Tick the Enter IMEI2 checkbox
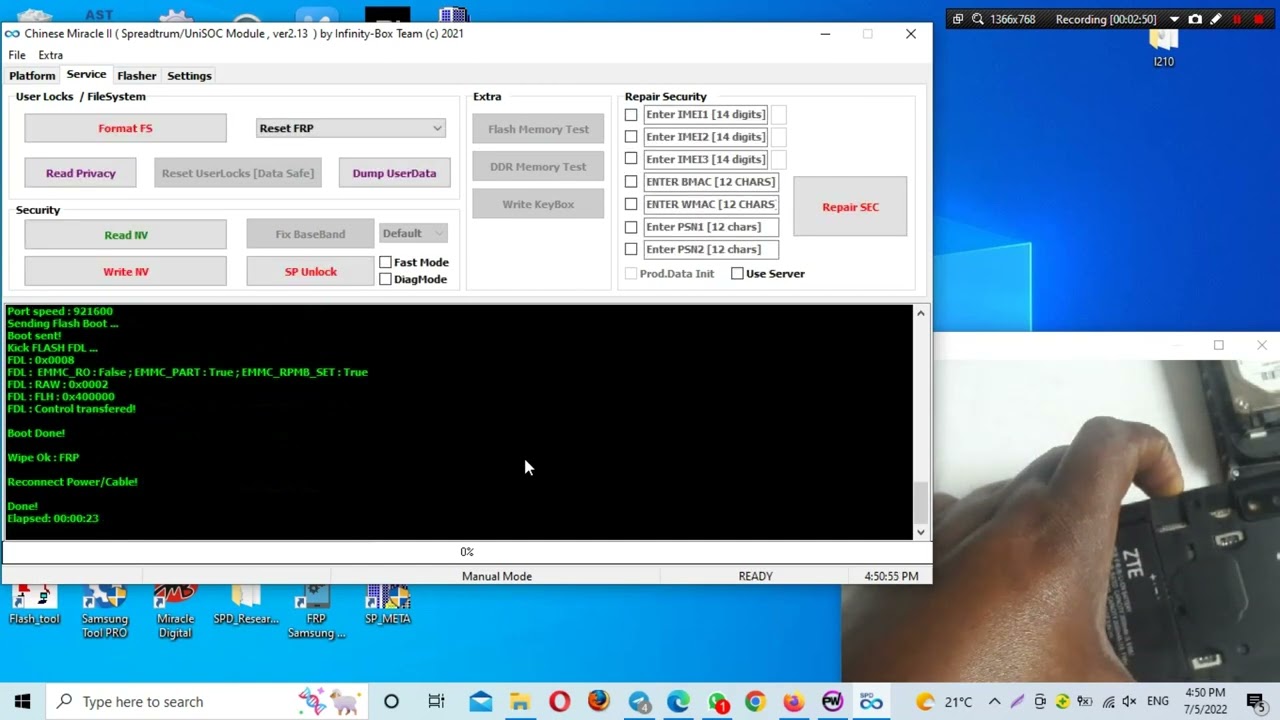 pyautogui.click(x=631, y=136)
